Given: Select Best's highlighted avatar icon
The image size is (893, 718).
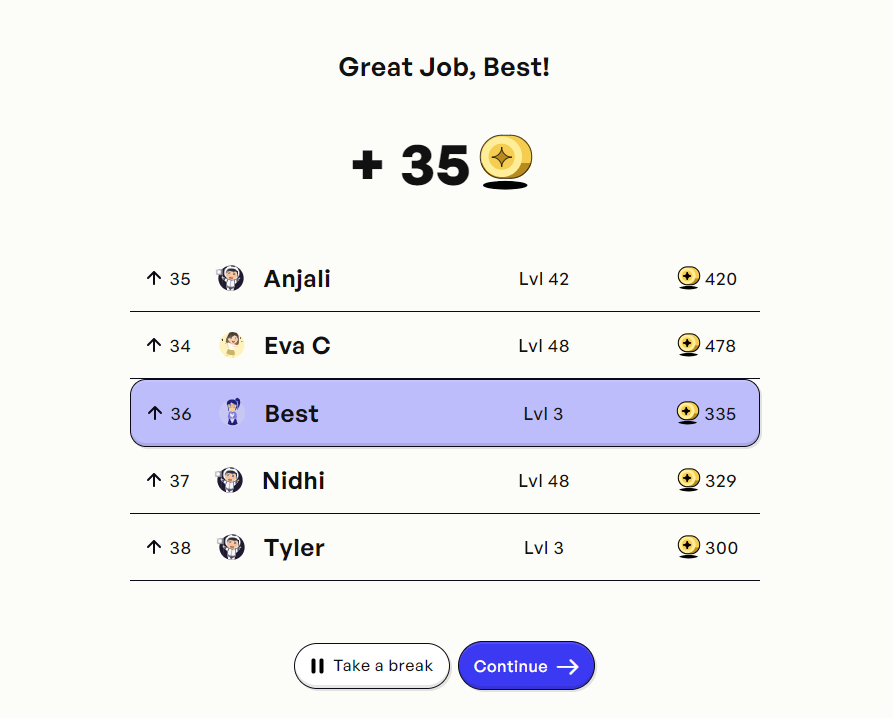Looking at the screenshot, I should (x=231, y=413).
